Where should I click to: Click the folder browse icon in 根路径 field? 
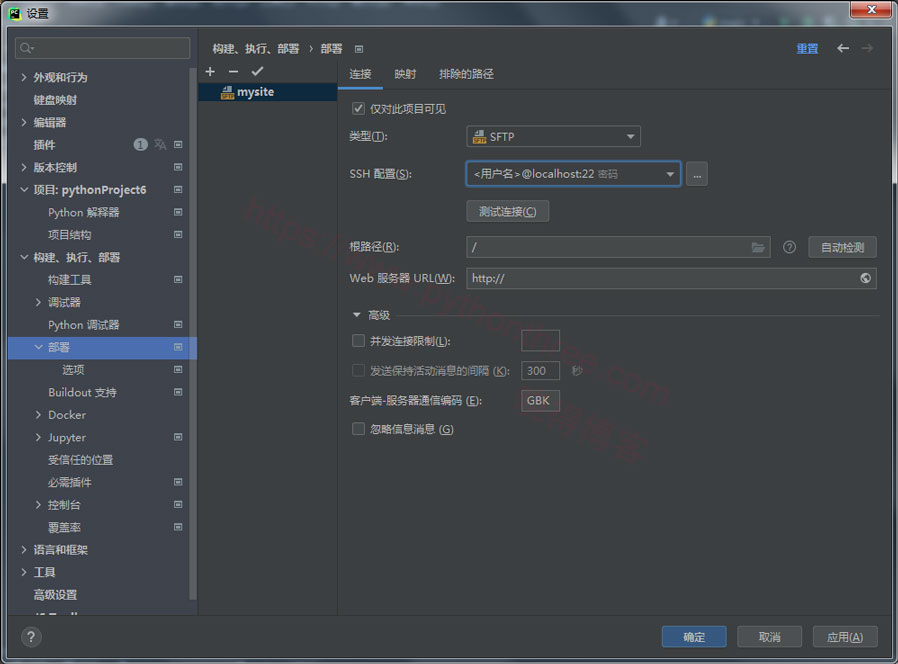click(x=758, y=247)
